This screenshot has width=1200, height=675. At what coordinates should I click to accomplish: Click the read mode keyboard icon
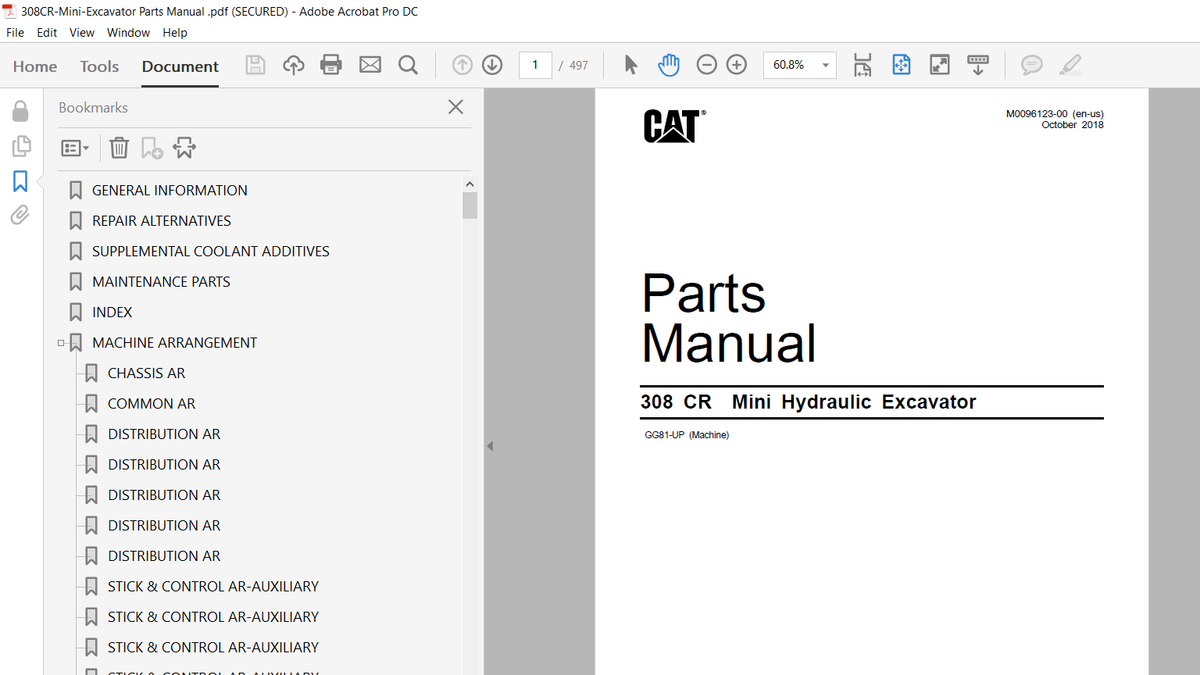pyautogui.click(x=977, y=65)
